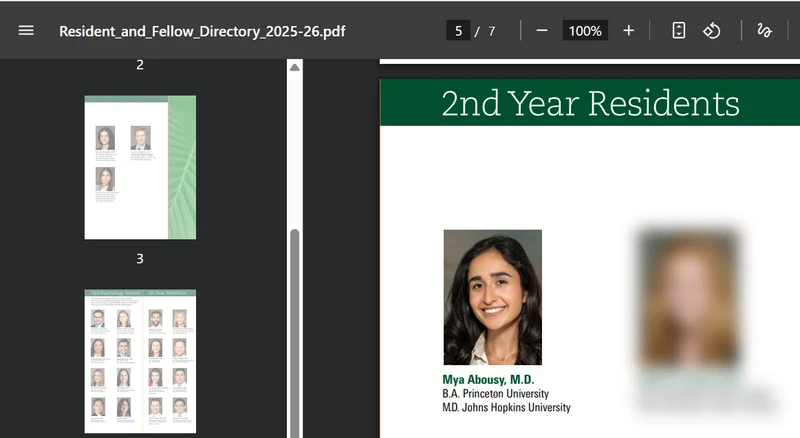Click the B.A. Princeton University line
This screenshot has width=800, height=438.
coord(495,394)
